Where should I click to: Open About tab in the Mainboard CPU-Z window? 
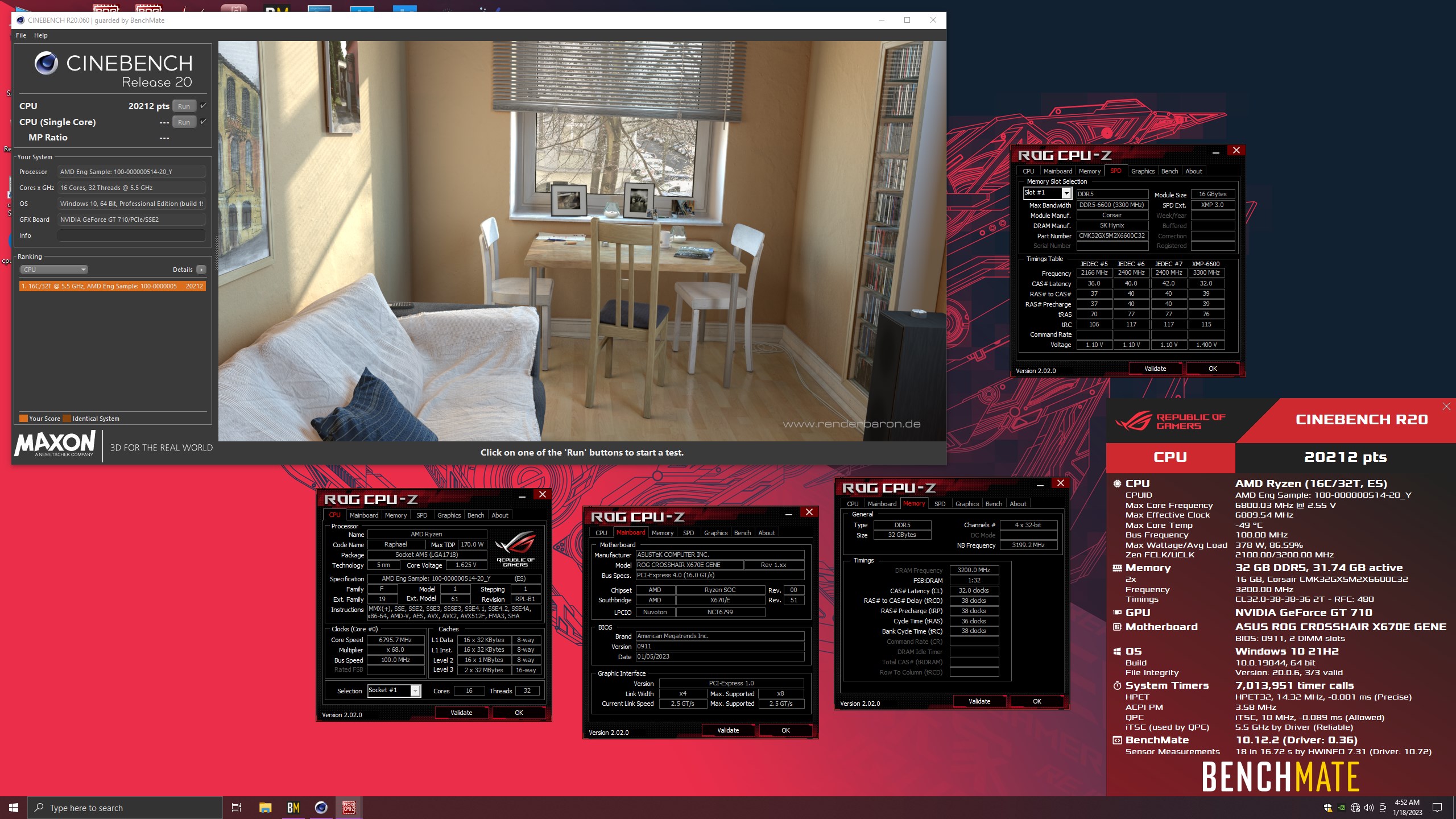[x=766, y=533]
